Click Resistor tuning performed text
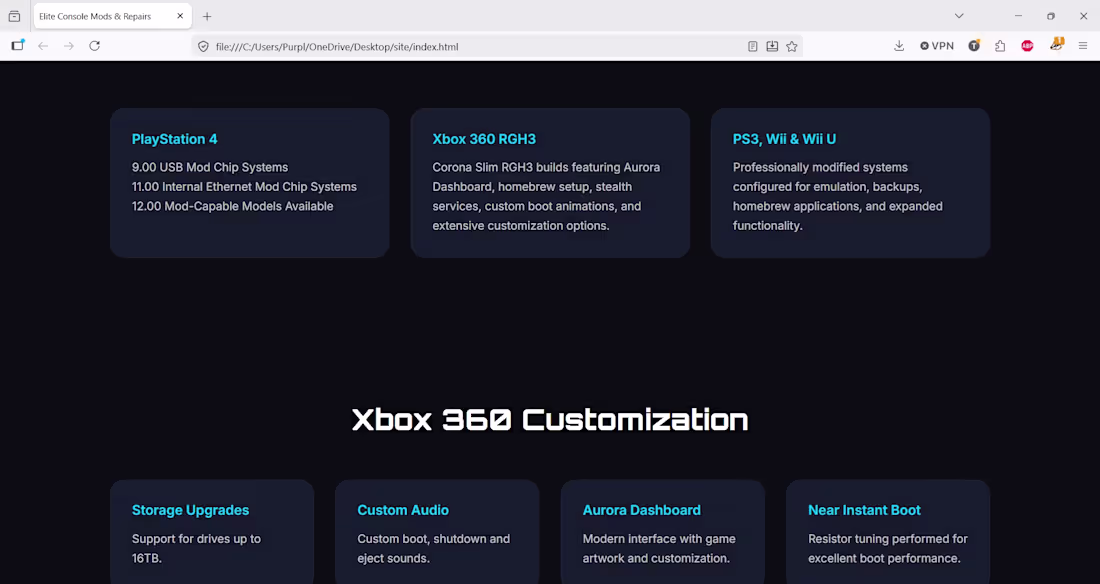 pyautogui.click(x=887, y=548)
